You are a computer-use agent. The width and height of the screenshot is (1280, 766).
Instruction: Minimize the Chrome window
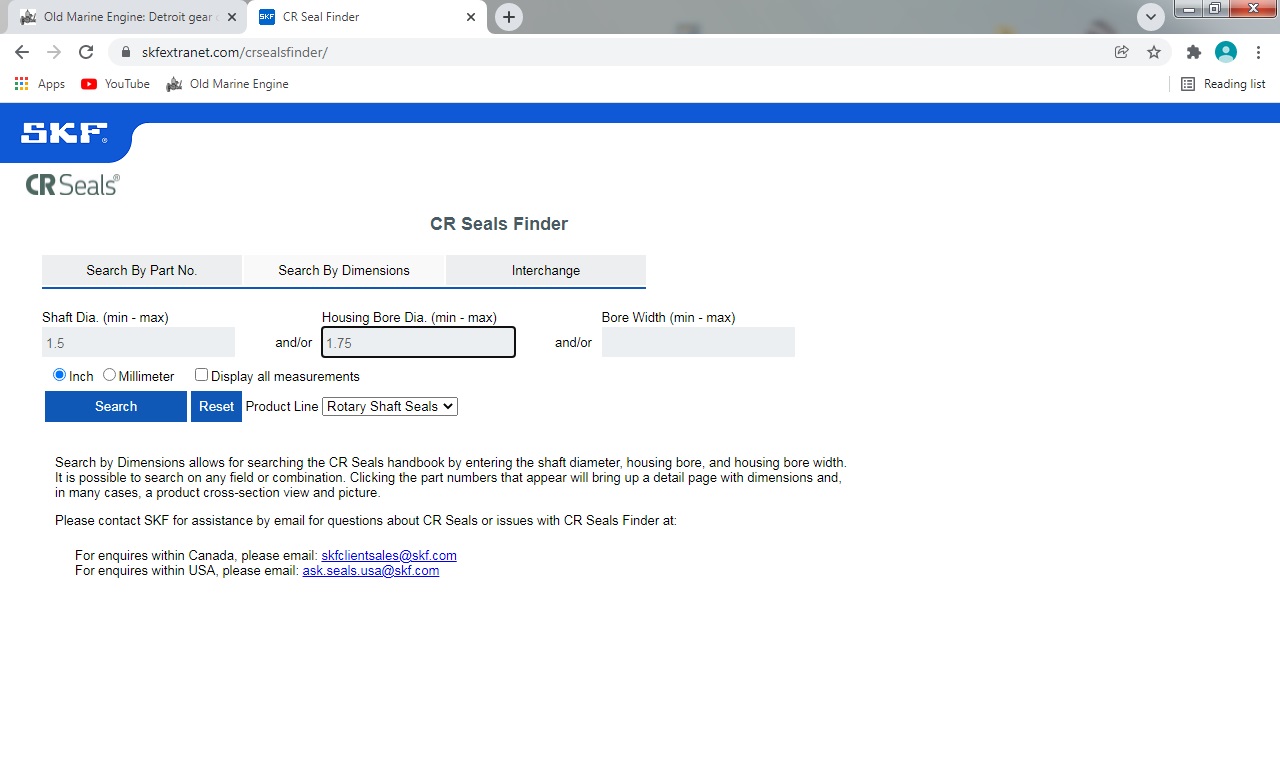point(1188,9)
